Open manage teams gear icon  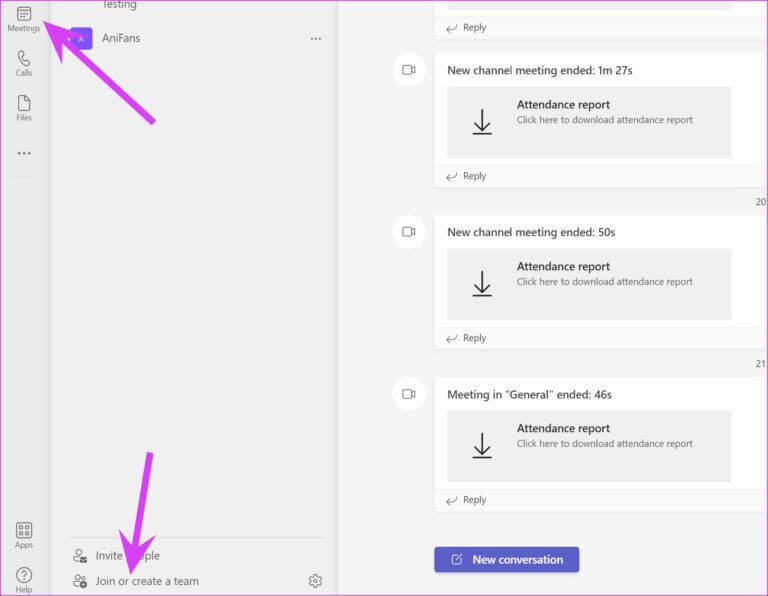point(315,581)
